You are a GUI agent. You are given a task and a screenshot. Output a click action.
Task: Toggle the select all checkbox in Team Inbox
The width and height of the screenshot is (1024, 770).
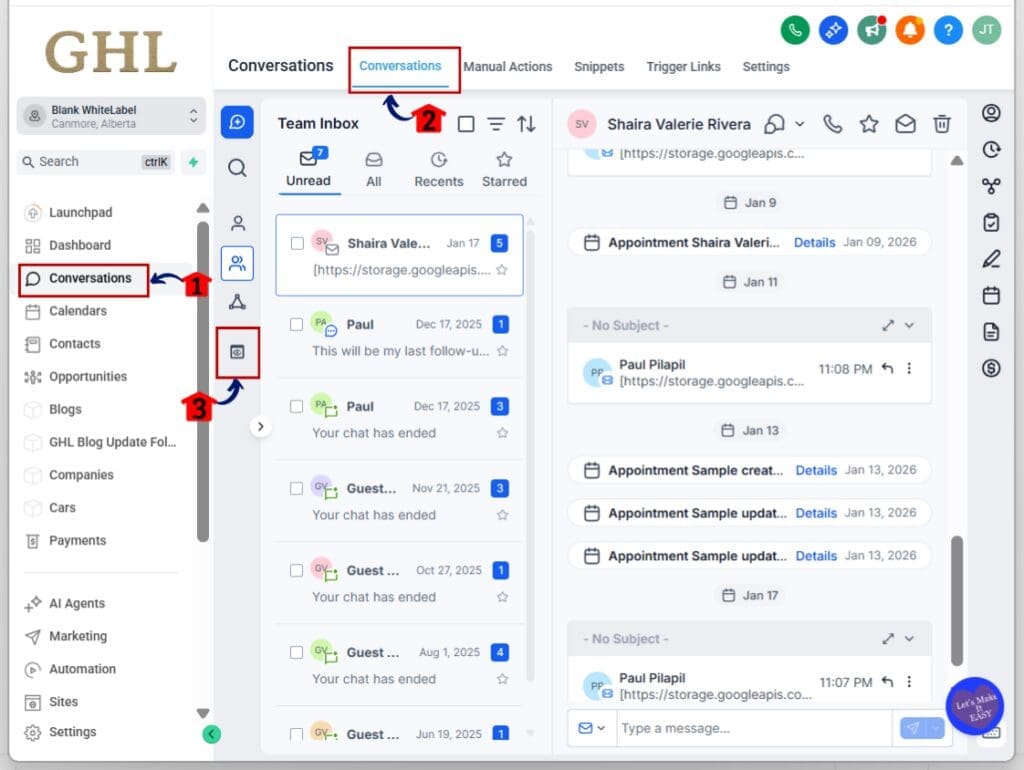coord(466,124)
